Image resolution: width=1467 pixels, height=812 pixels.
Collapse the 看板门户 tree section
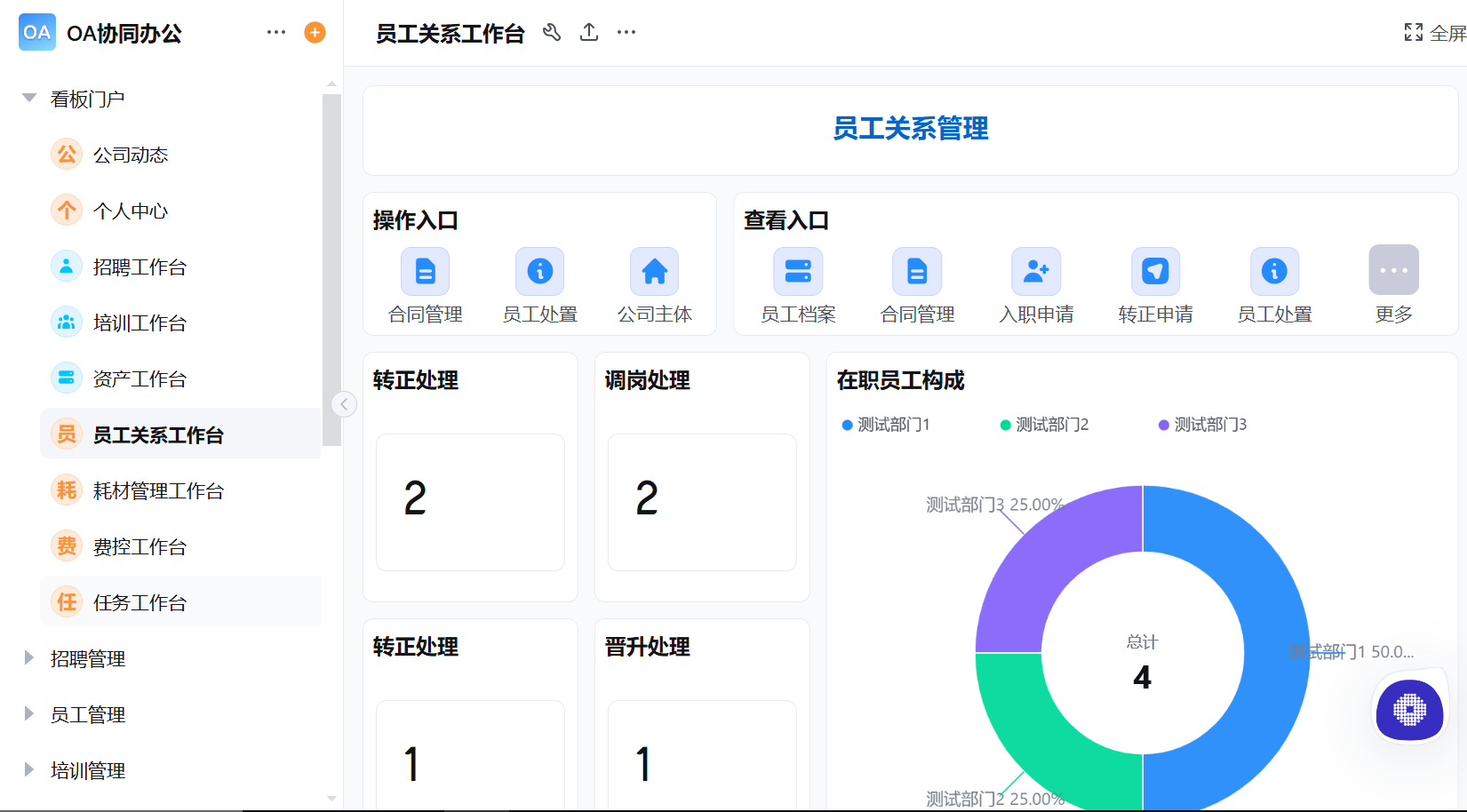click(28, 98)
